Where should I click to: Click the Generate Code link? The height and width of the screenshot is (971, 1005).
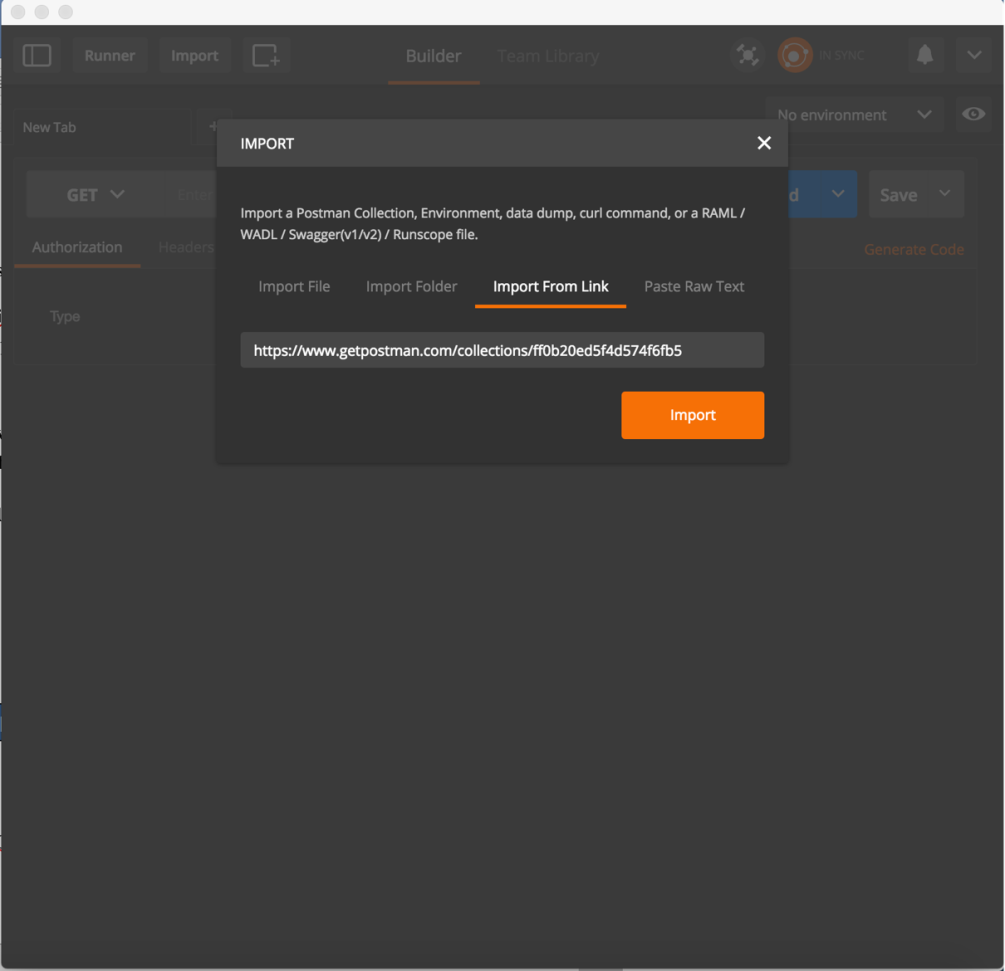[914, 250]
